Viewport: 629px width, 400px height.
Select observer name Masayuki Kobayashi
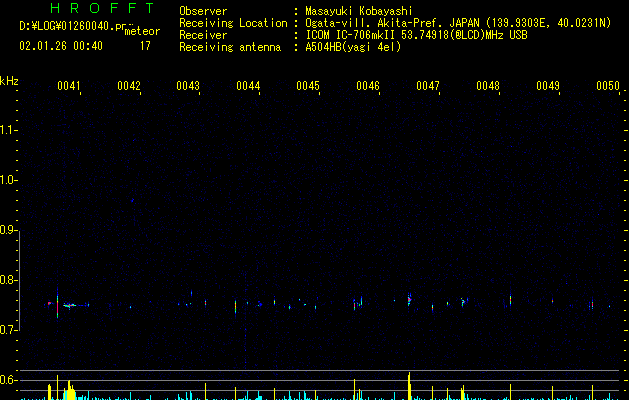pos(359,11)
